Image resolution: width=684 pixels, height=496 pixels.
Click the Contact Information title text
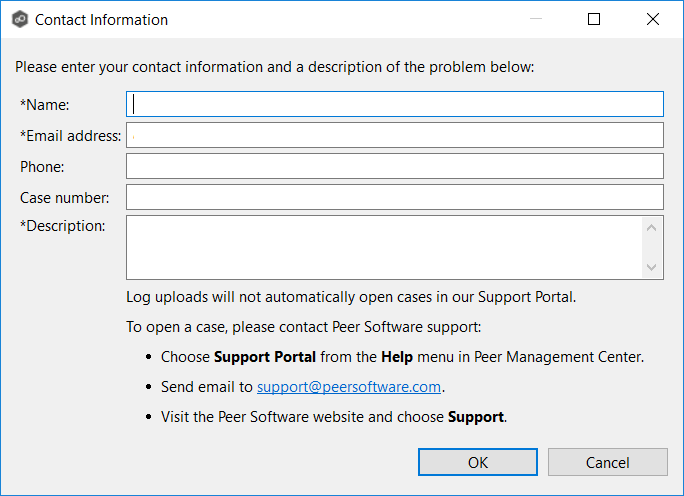(x=101, y=19)
